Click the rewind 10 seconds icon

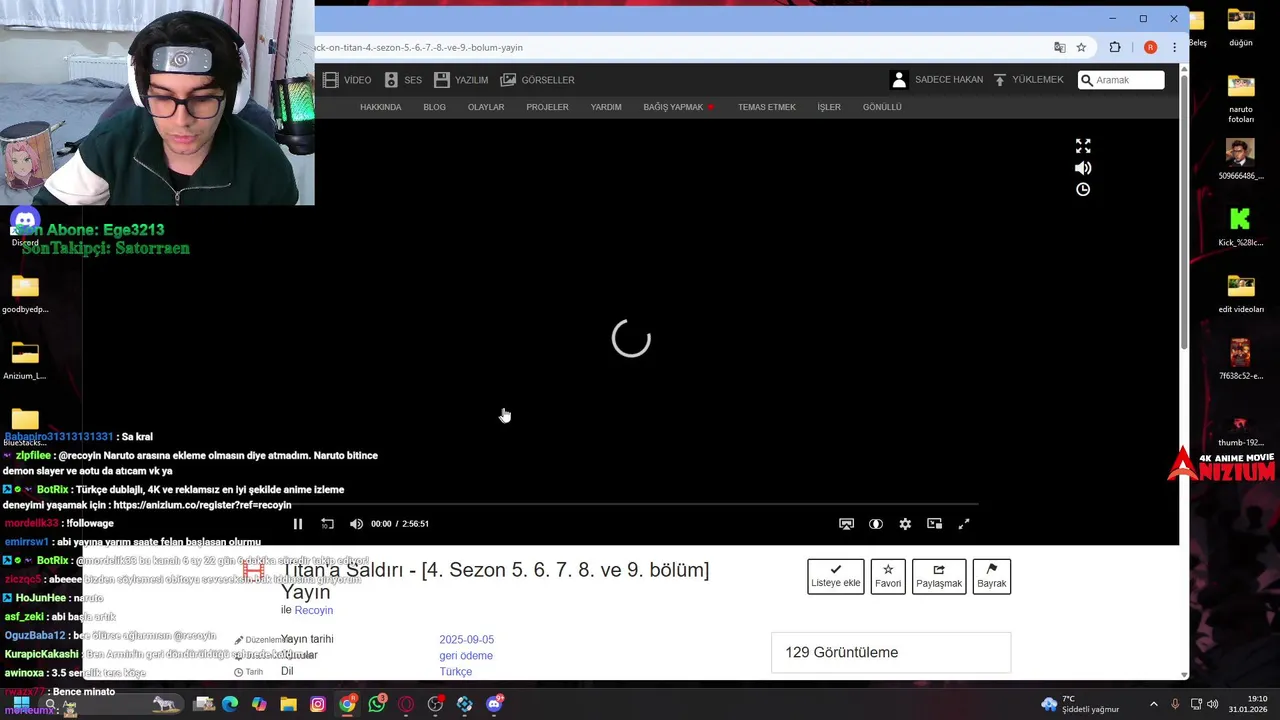[327, 524]
